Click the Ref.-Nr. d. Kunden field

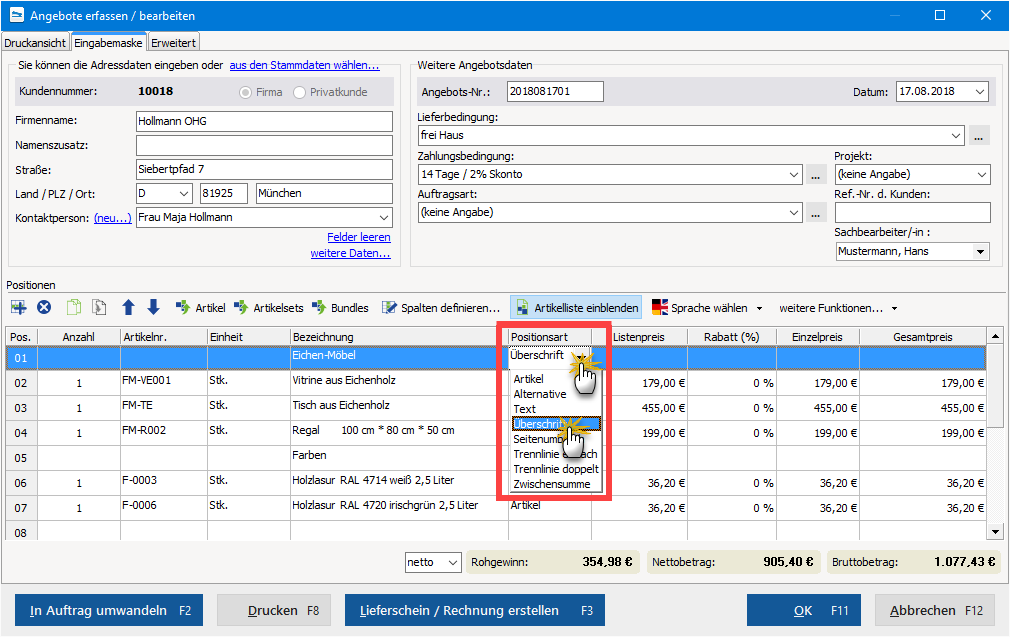(x=913, y=213)
